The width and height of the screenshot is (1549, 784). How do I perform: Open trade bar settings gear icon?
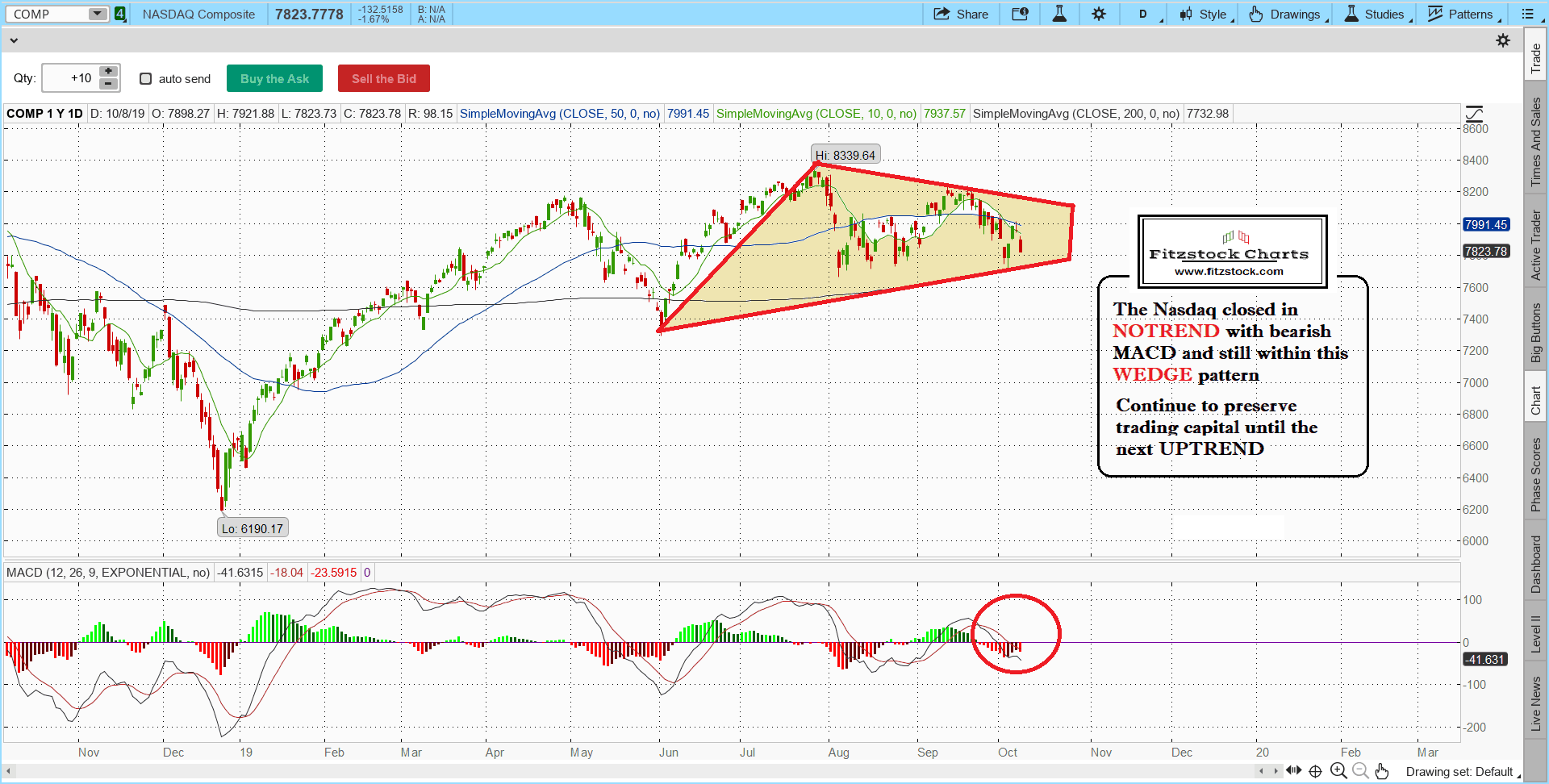1503,40
